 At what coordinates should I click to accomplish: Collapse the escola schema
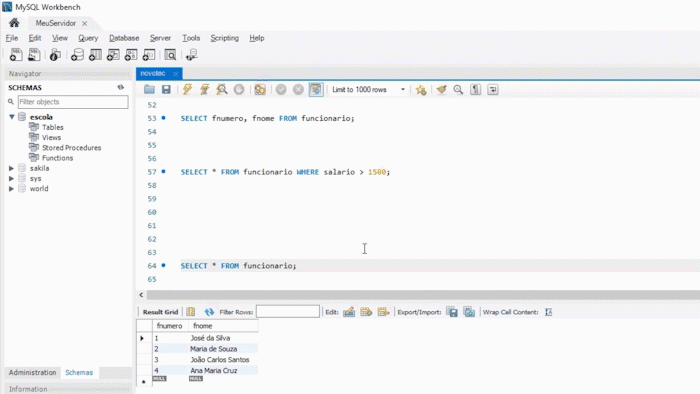coord(12,117)
